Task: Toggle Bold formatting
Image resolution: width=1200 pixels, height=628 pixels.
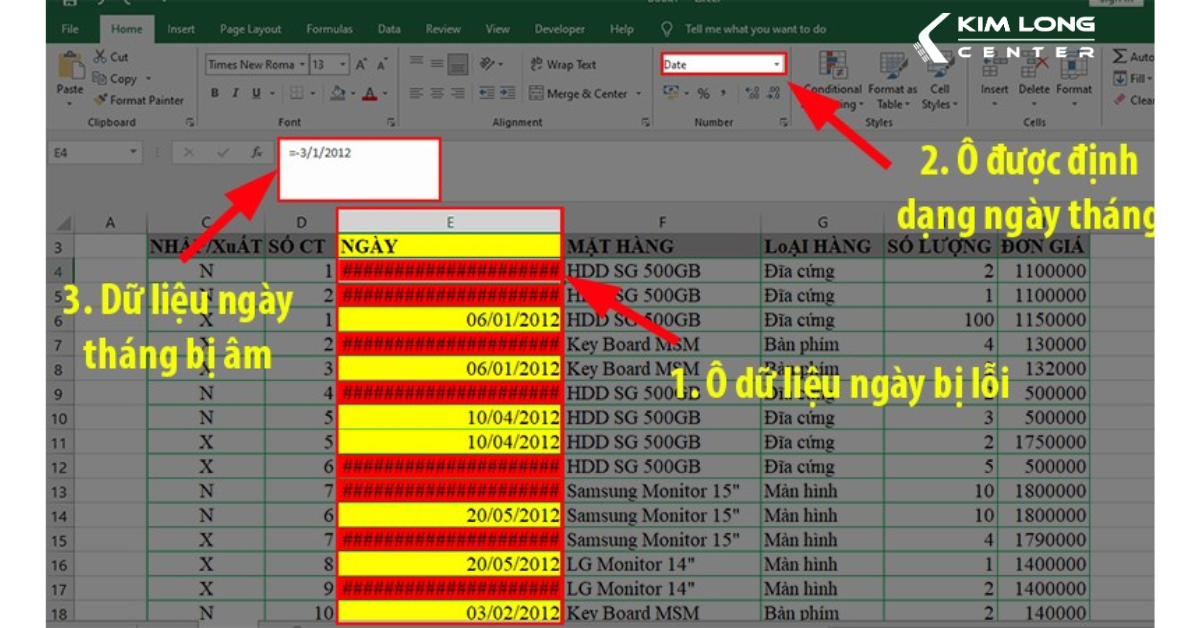Action: click(214, 93)
